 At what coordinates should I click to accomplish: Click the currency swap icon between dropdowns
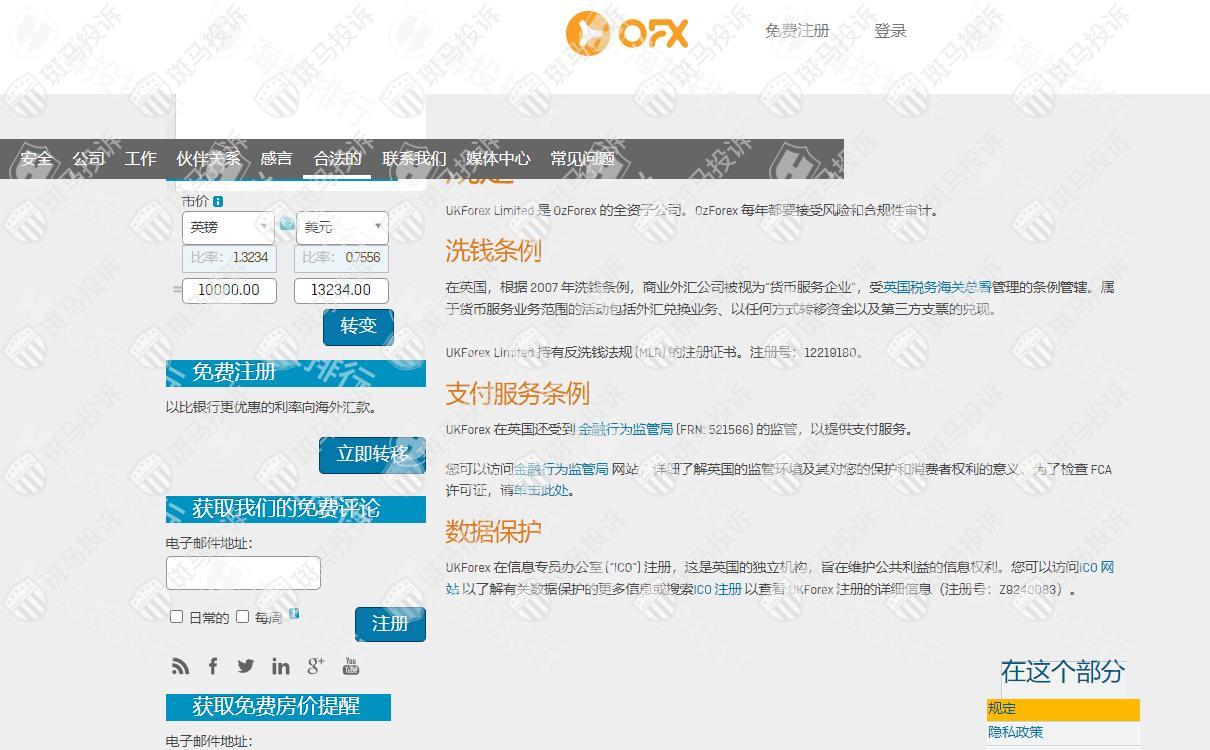(x=286, y=224)
